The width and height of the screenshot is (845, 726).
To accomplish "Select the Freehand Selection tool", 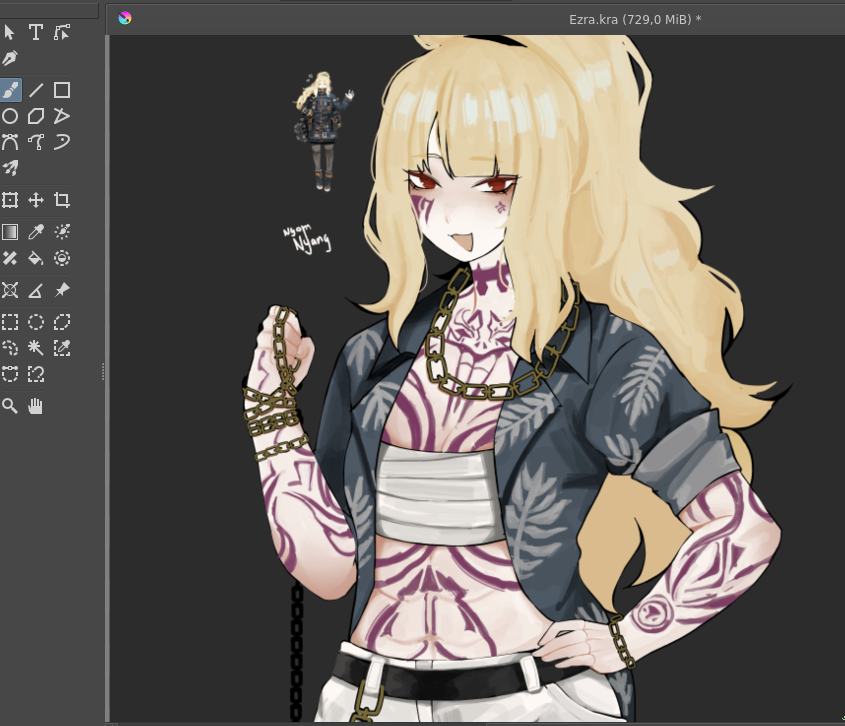I will click(10, 348).
